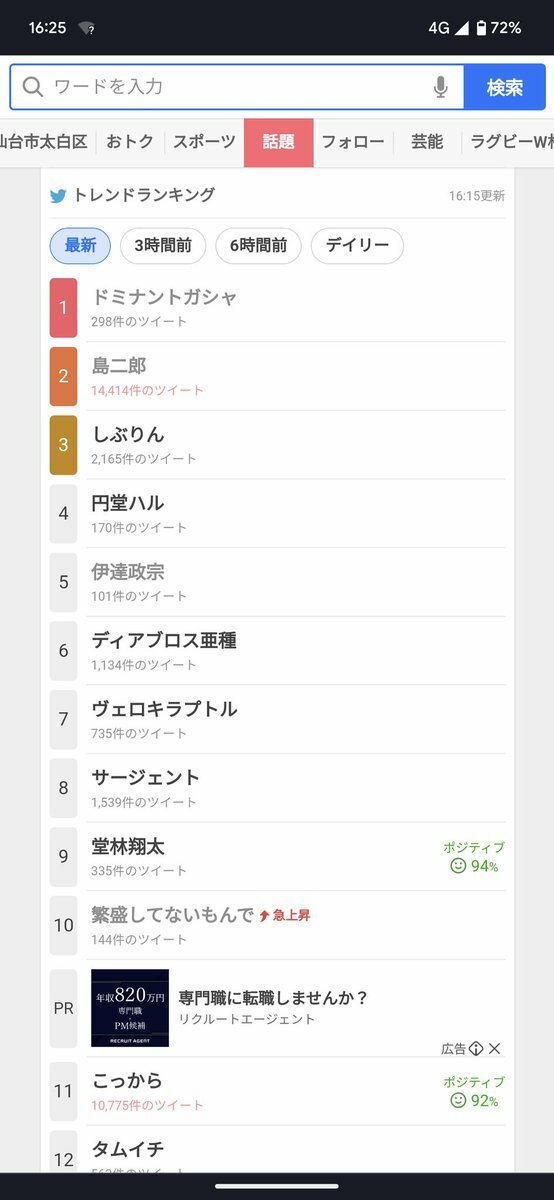Screen dimensions: 554x1200
Task: Tap the Twitter bird icon beside トレンドランキング
Action: click(x=59, y=196)
